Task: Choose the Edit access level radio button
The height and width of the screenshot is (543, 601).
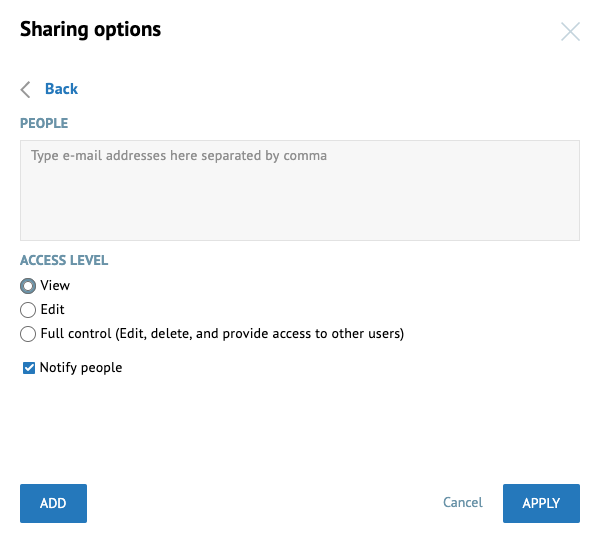Action: [28, 310]
